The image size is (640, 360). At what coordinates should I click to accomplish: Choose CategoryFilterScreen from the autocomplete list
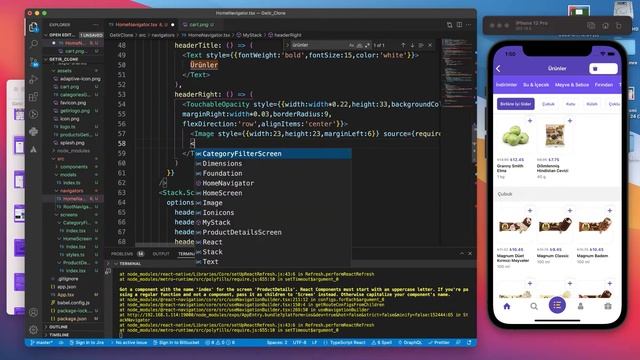pyautogui.click(x=273, y=153)
